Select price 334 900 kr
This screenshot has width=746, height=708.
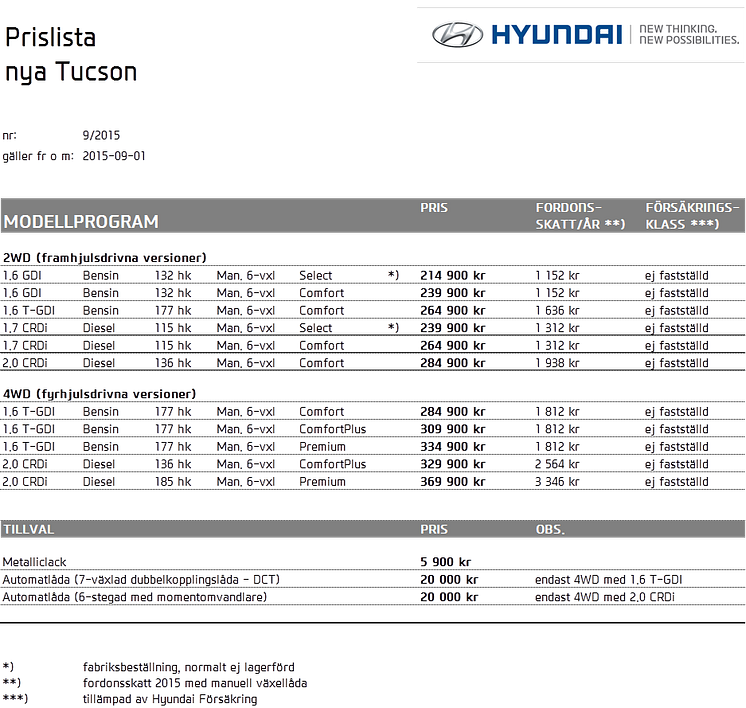coord(452,447)
